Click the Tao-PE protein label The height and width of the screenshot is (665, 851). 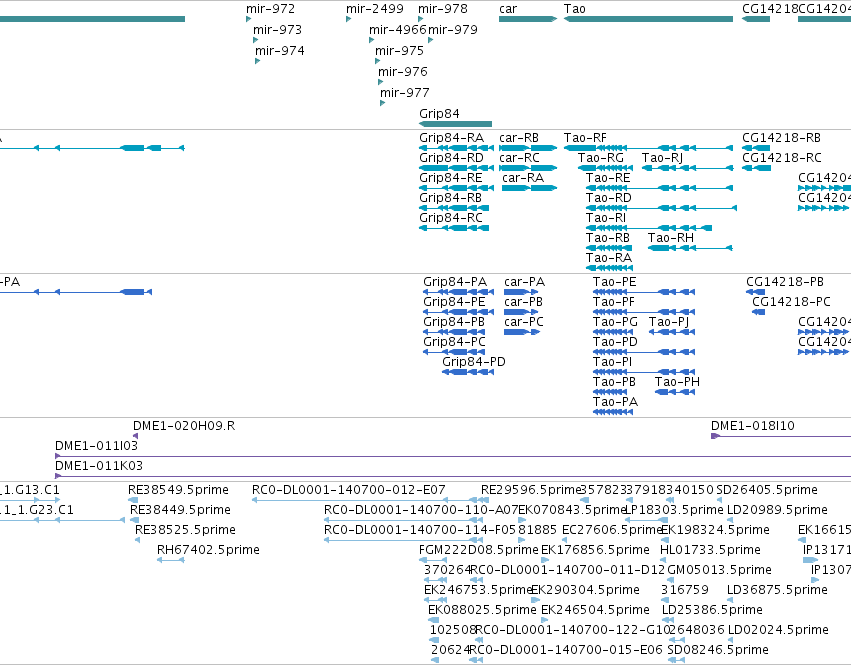coord(615,282)
